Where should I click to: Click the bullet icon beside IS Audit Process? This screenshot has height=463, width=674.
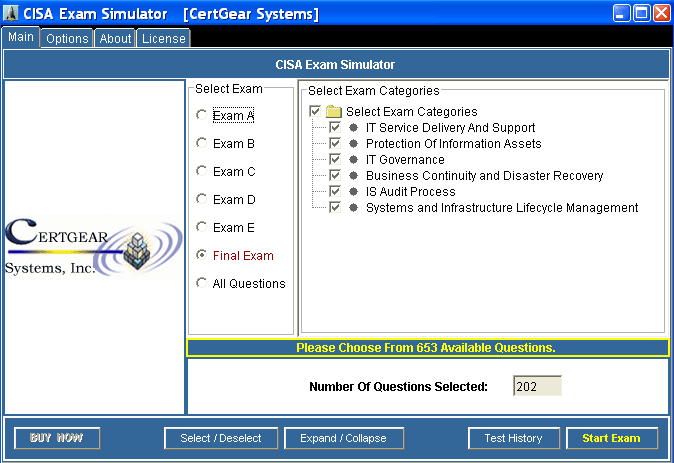[353, 191]
